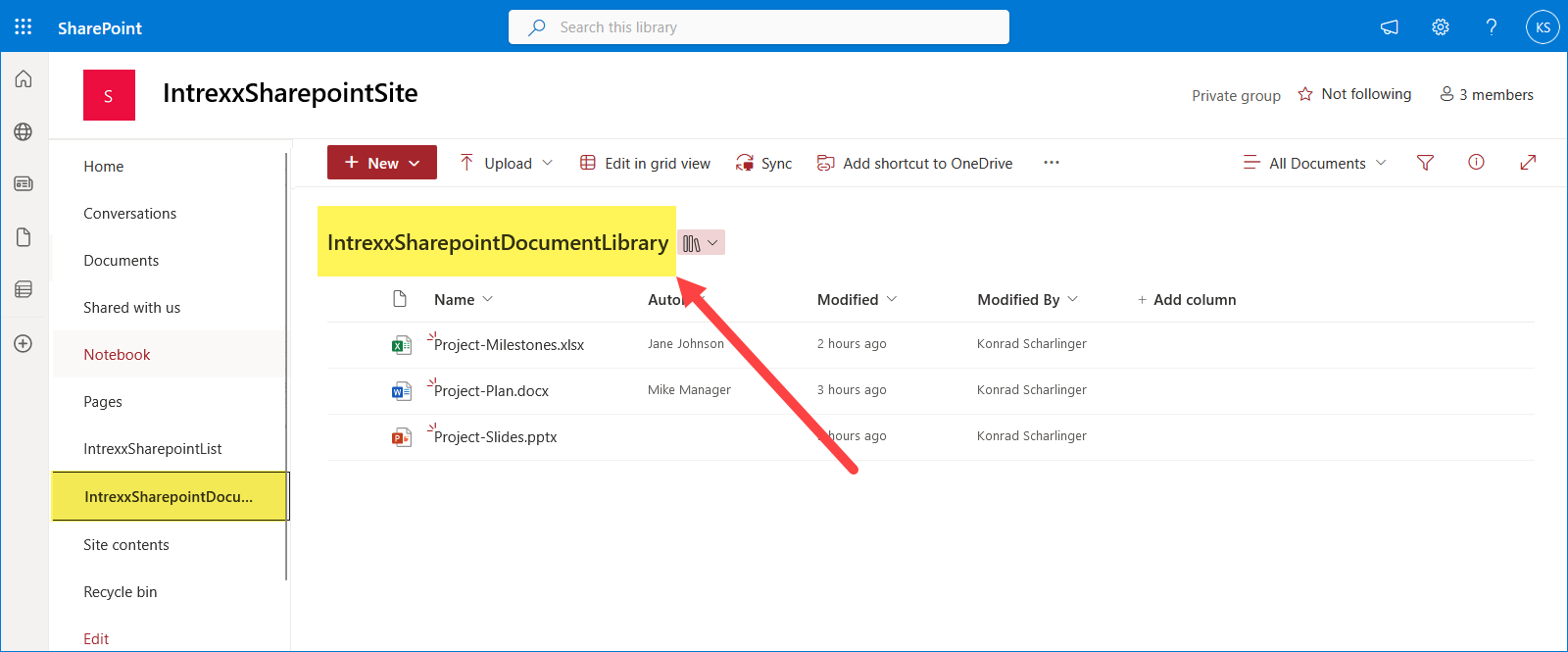Image resolution: width=1568 pixels, height=652 pixels.
Task: Open Home in left navigation
Action: [104, 167]
